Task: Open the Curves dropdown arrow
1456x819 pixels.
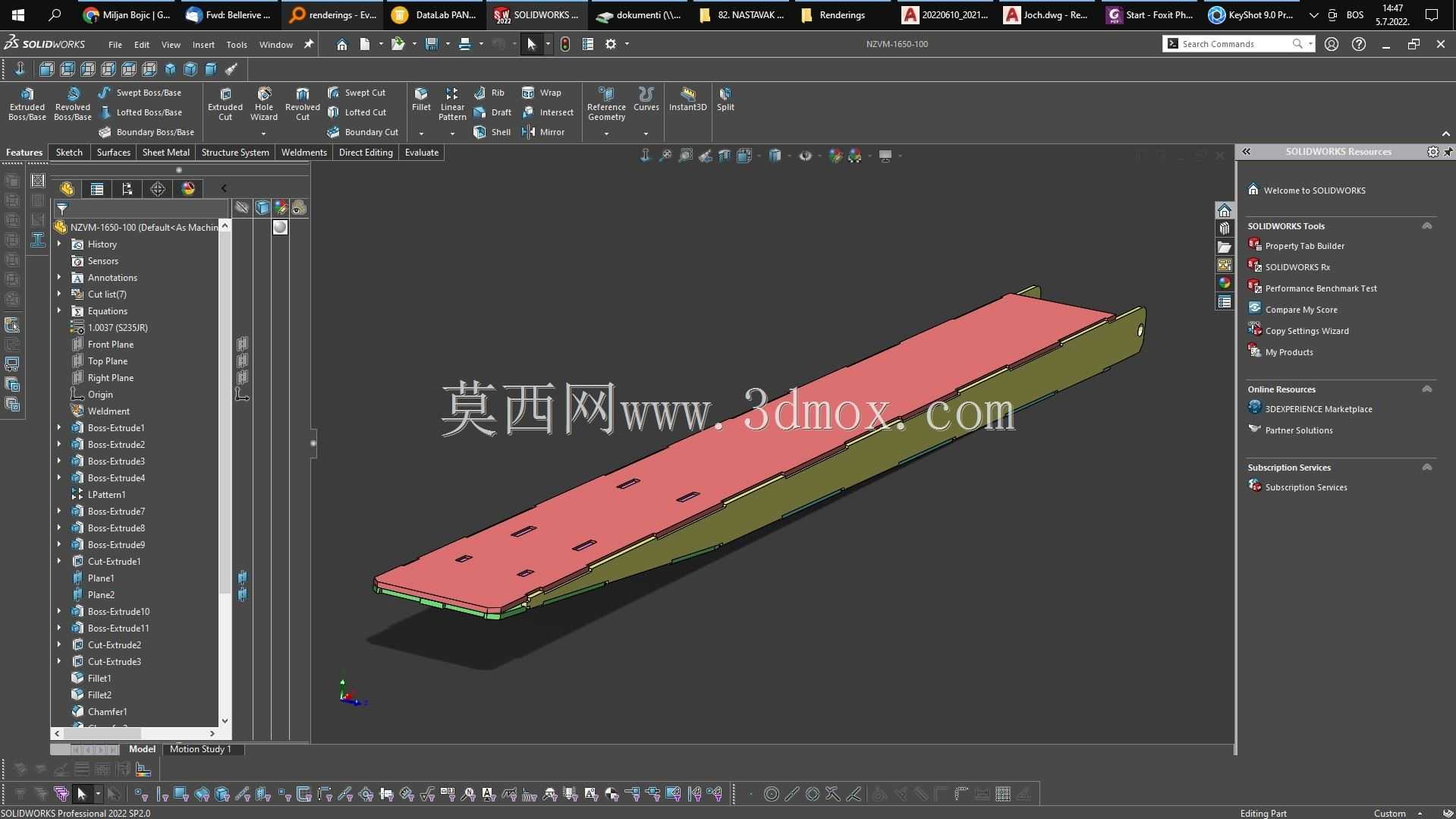Action: [x=646, y=134]
